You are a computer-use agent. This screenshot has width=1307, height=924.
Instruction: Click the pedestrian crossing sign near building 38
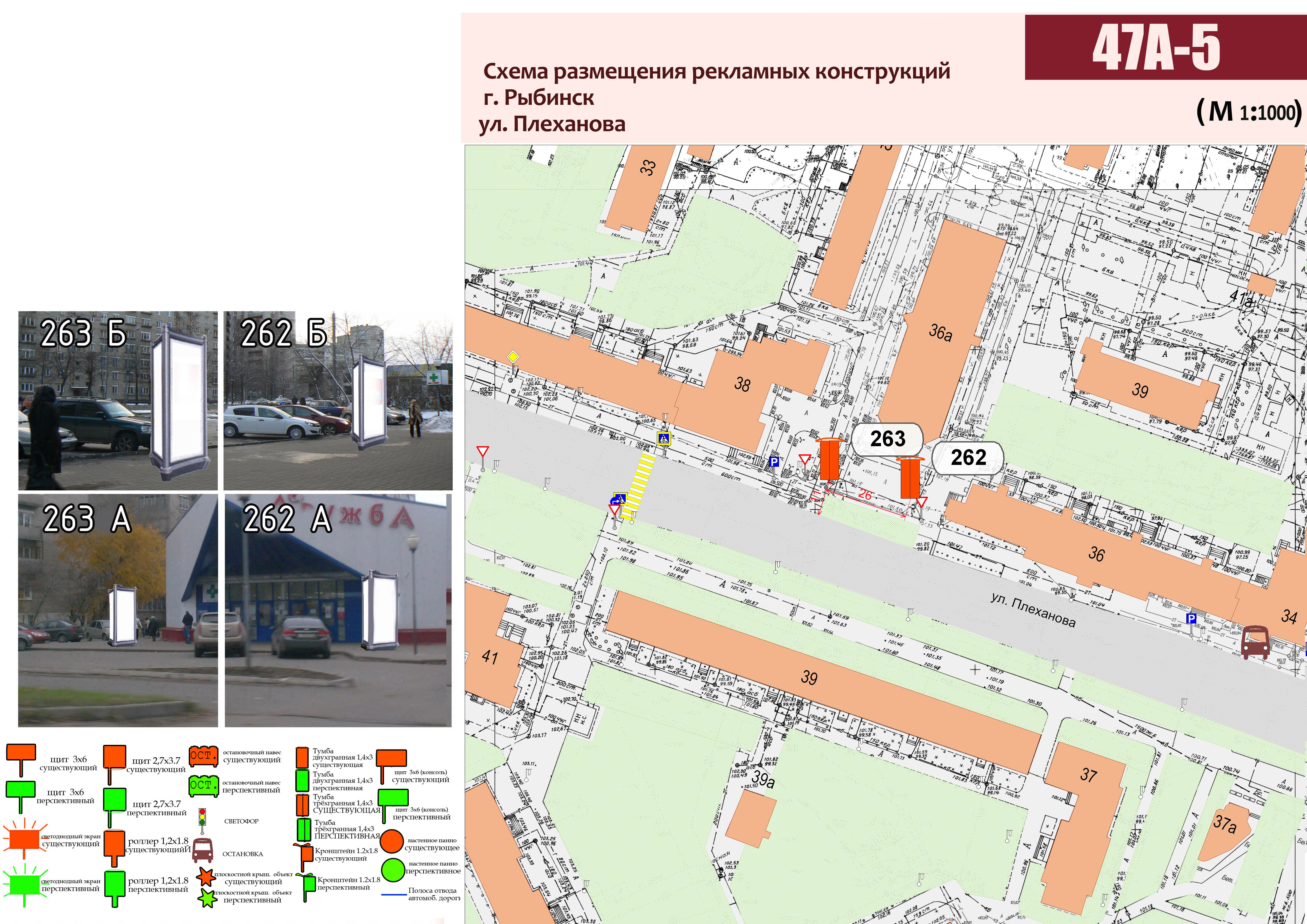click(663, 439)
